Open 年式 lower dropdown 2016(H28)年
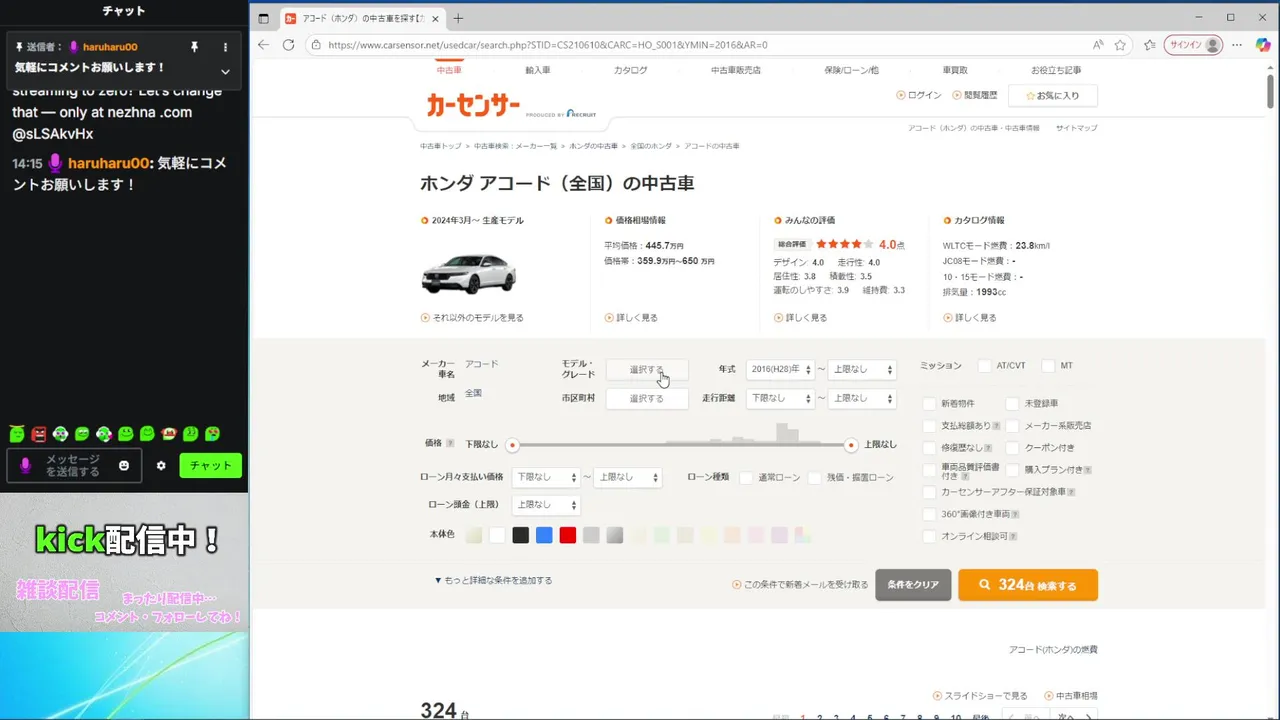Image resolution: width=1280 pixels, height=720 pixels. coord(780,369)
